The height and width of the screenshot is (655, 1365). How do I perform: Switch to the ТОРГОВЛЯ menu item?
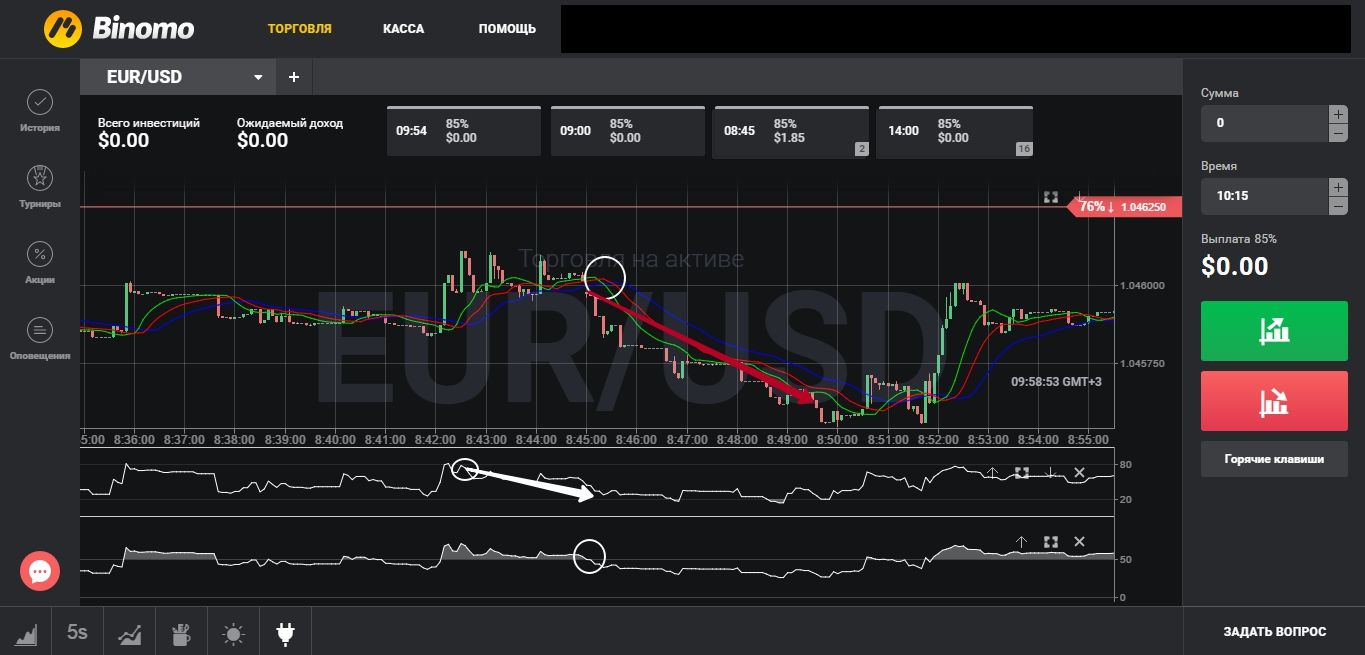[x=300, y=29]
